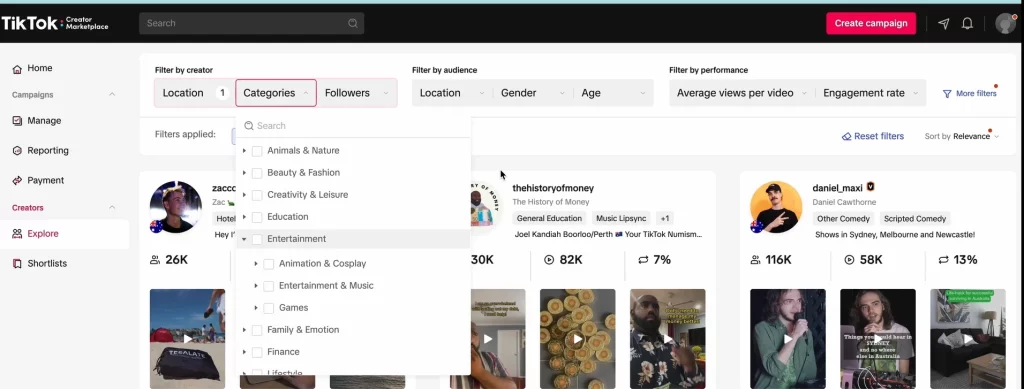Expand the Games subcategory arrow
The image size is (1024, 389).
(x=256, y=308)
